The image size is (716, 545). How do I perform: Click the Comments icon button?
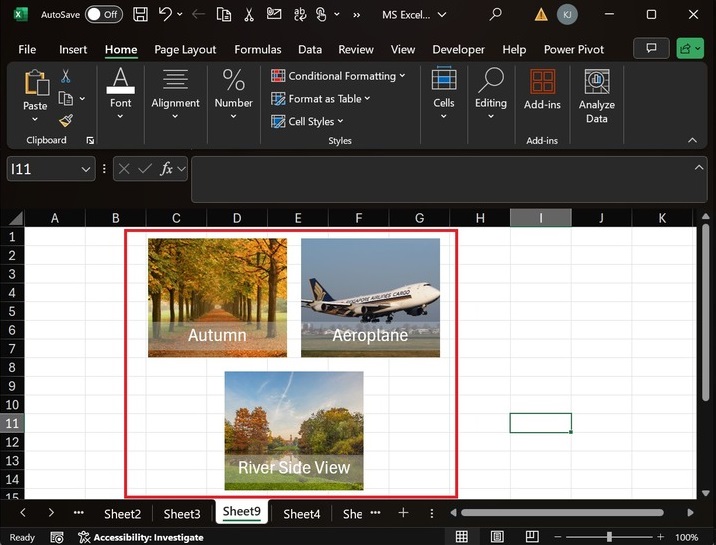point(651,48)
